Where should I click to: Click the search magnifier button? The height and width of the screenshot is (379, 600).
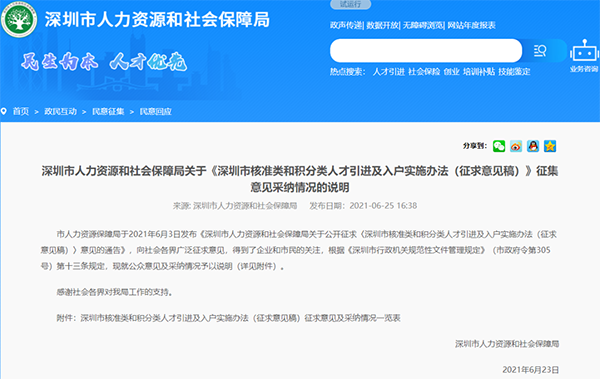click(540, 51)
